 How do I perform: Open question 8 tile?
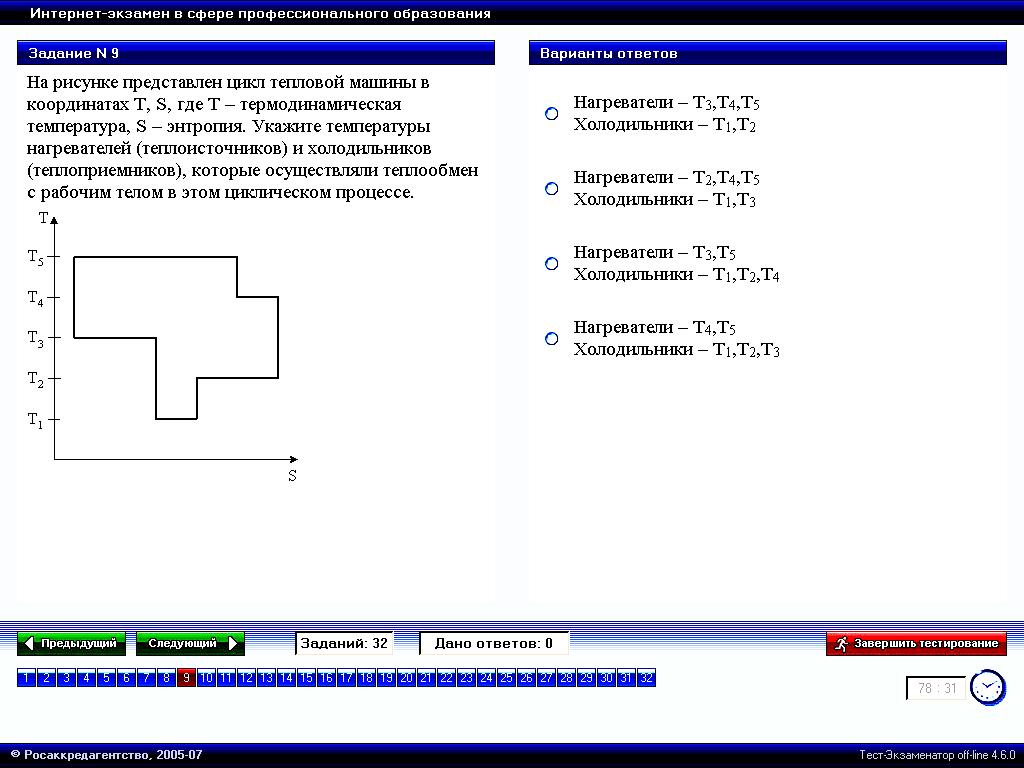click(167, 678)
